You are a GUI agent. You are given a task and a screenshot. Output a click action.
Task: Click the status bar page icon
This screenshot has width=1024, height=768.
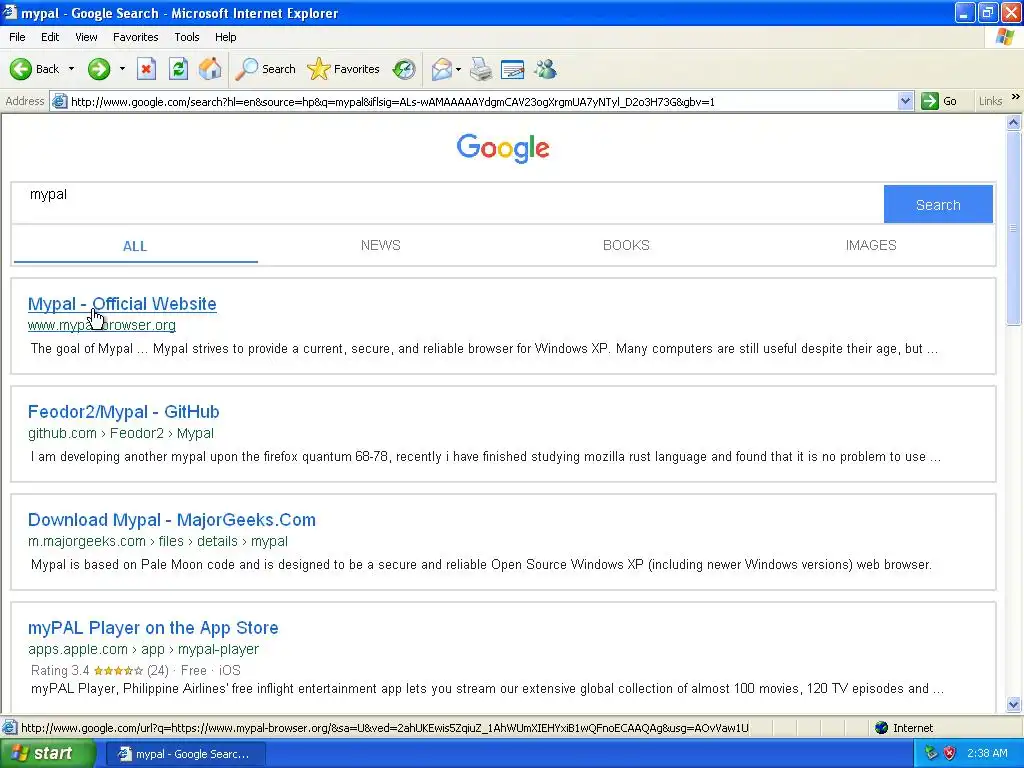(10, 728)
